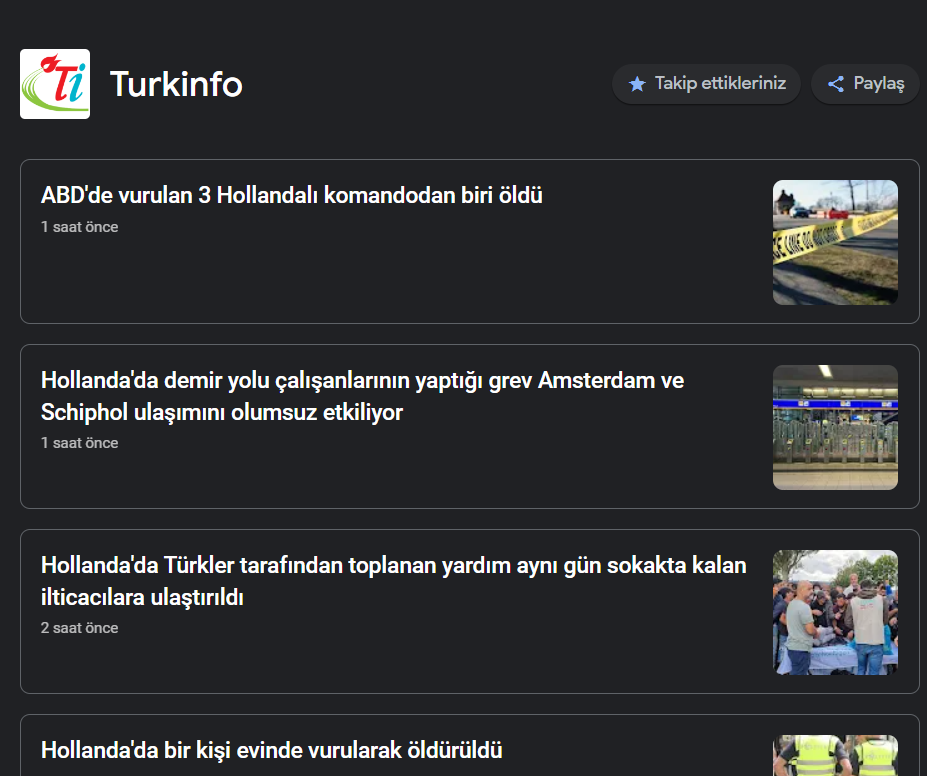Click the Paylaş share button

click(866, 84)
